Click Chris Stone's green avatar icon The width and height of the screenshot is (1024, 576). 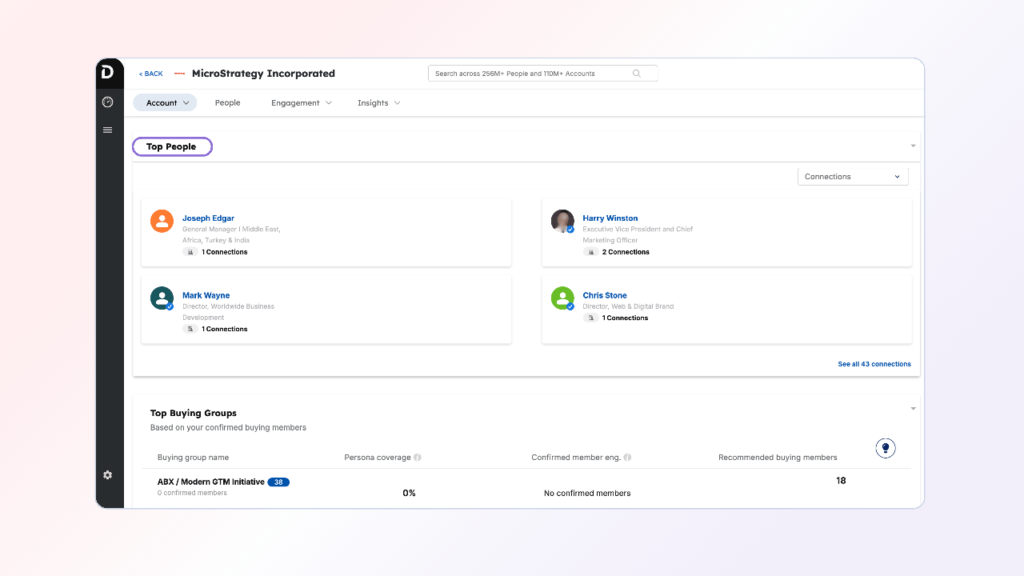click(563, 298)
